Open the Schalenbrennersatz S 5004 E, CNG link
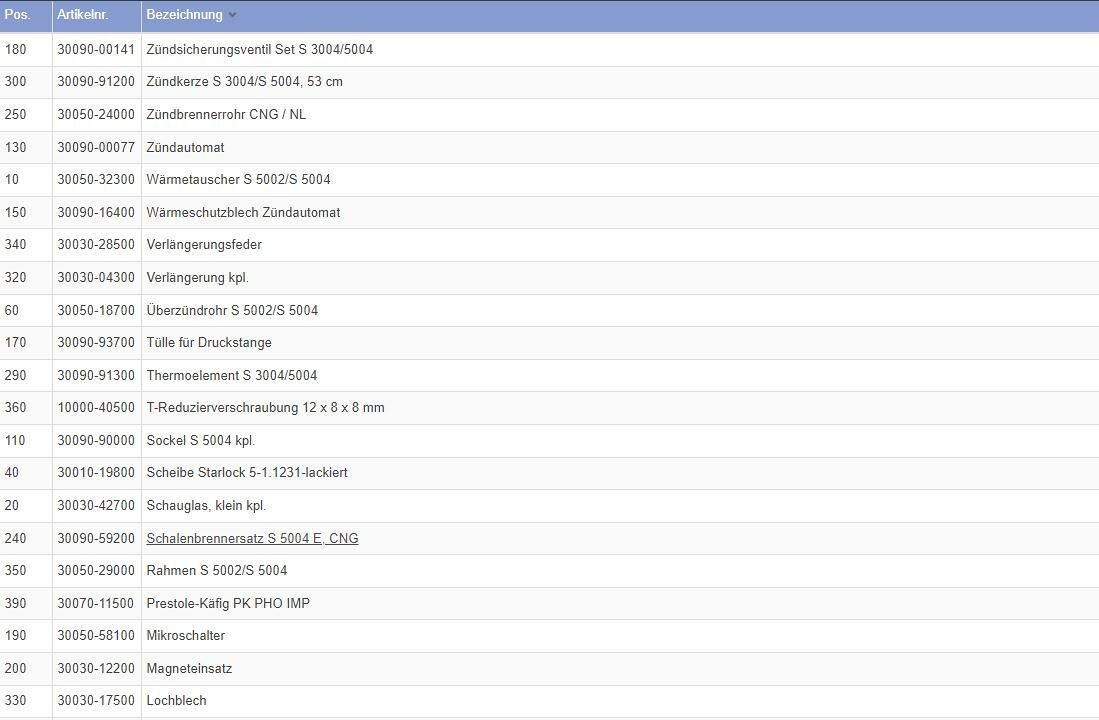 coord(252,538)
